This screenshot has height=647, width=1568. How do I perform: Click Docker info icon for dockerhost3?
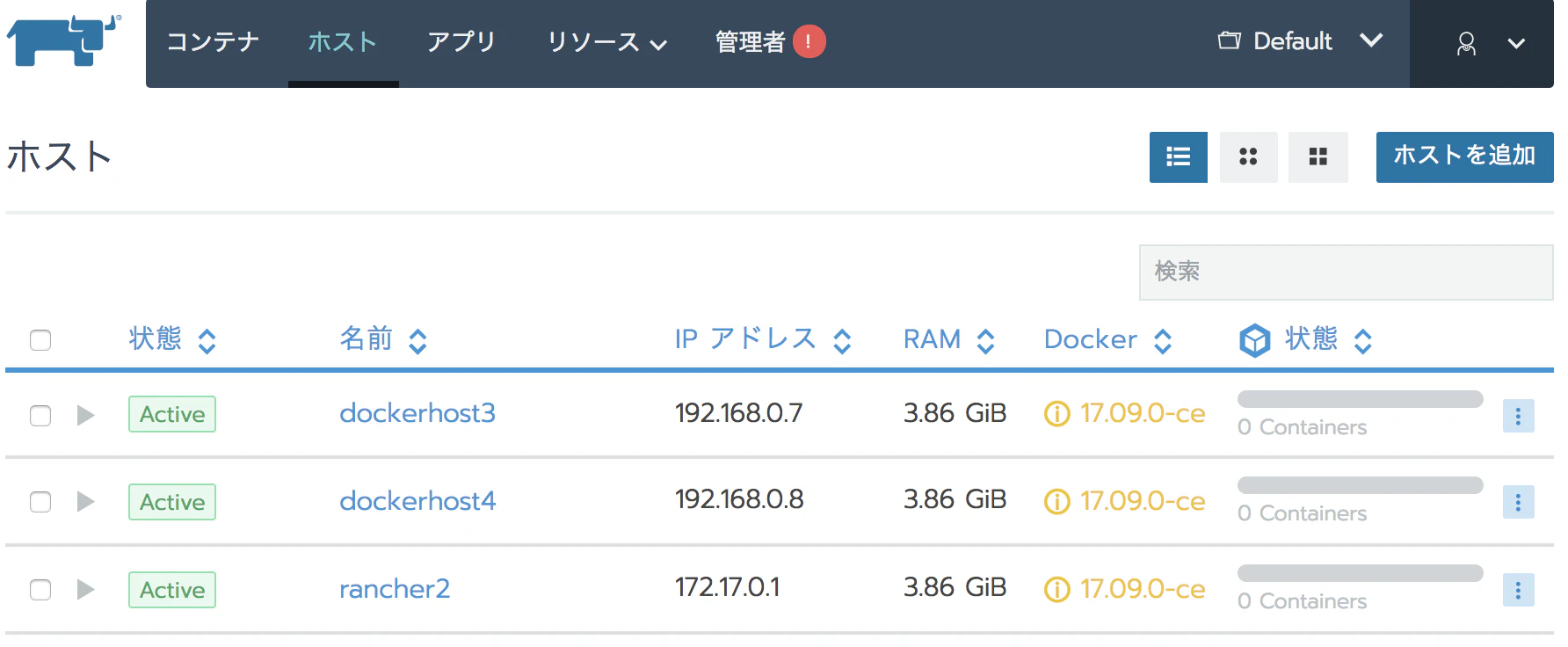1056,413
